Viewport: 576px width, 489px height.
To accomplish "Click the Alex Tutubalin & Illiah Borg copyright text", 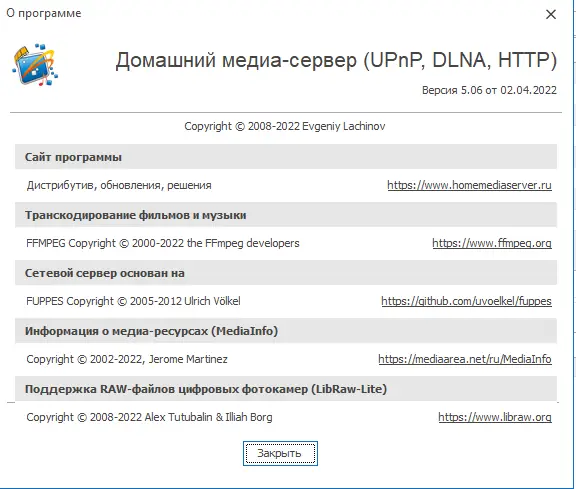I will (149, 417).
